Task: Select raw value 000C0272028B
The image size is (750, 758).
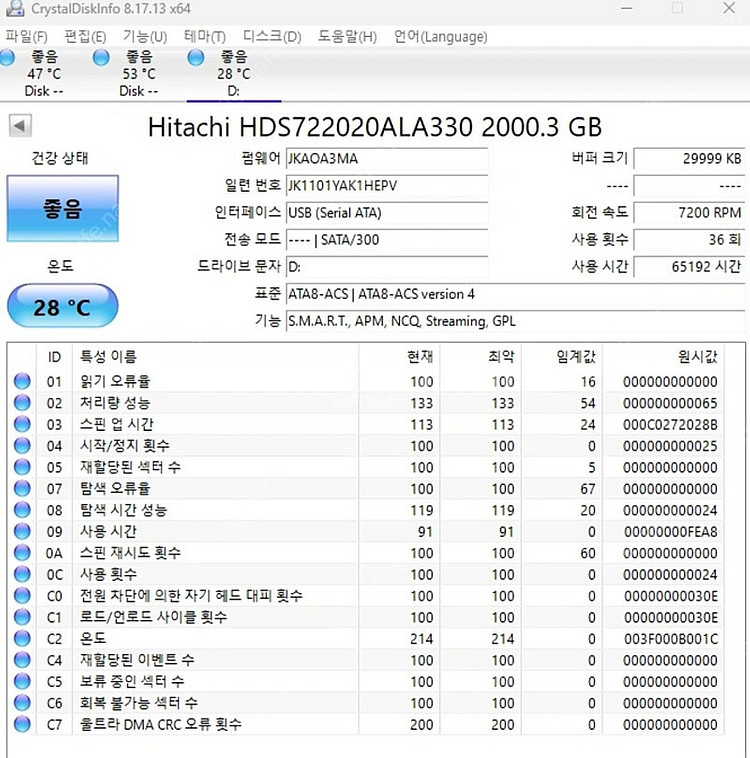Action: click(x=670, y=424)
